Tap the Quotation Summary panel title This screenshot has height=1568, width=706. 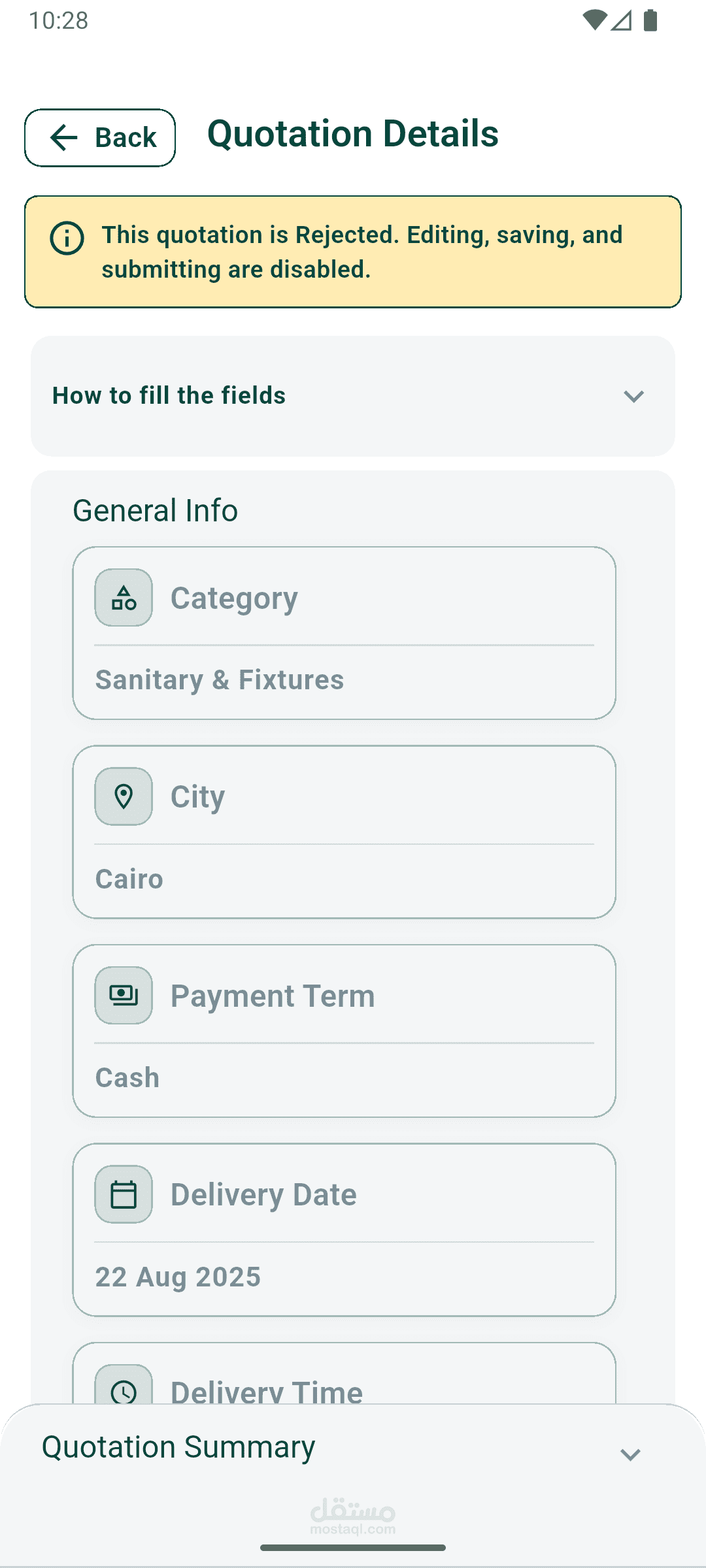(178, 1447)
